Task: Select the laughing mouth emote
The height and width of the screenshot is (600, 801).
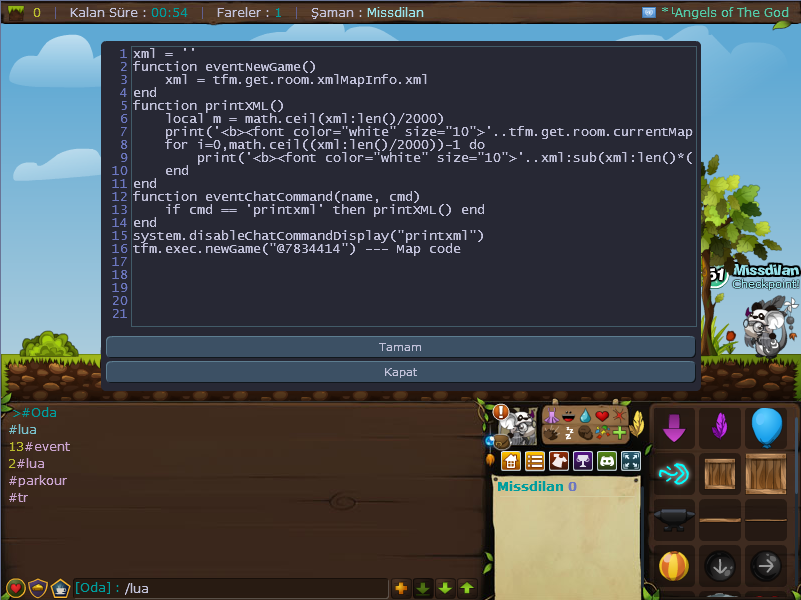Action: coord(568,416)
